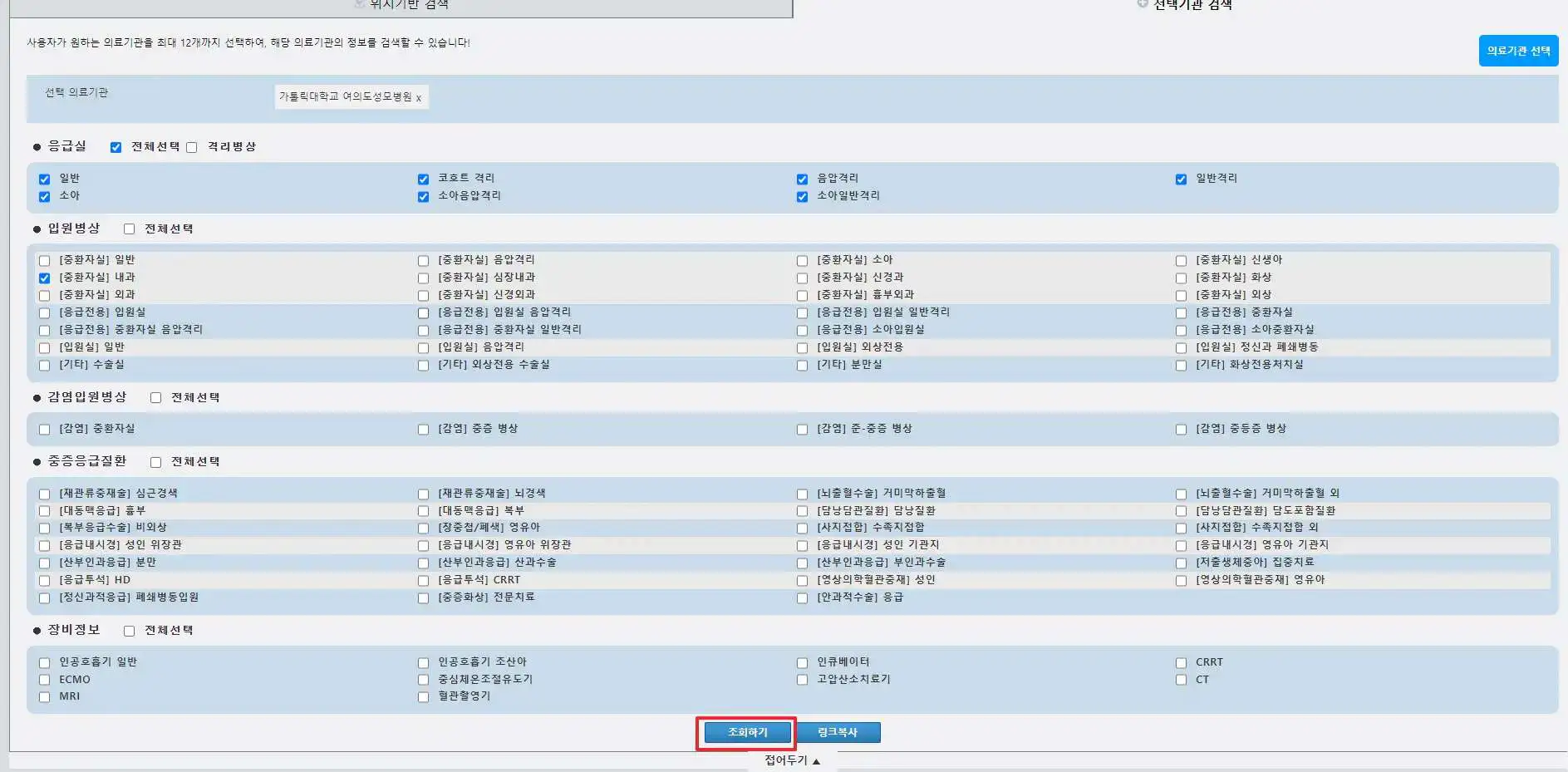Check 인공호흡기 일반 checkbox
Screen dimensions: 1568x772
pos(44,662)
